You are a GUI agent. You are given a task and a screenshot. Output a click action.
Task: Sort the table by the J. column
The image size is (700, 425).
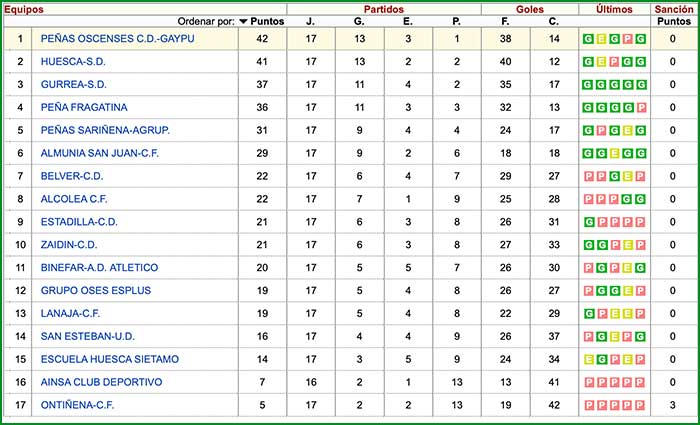pos(310,21)
